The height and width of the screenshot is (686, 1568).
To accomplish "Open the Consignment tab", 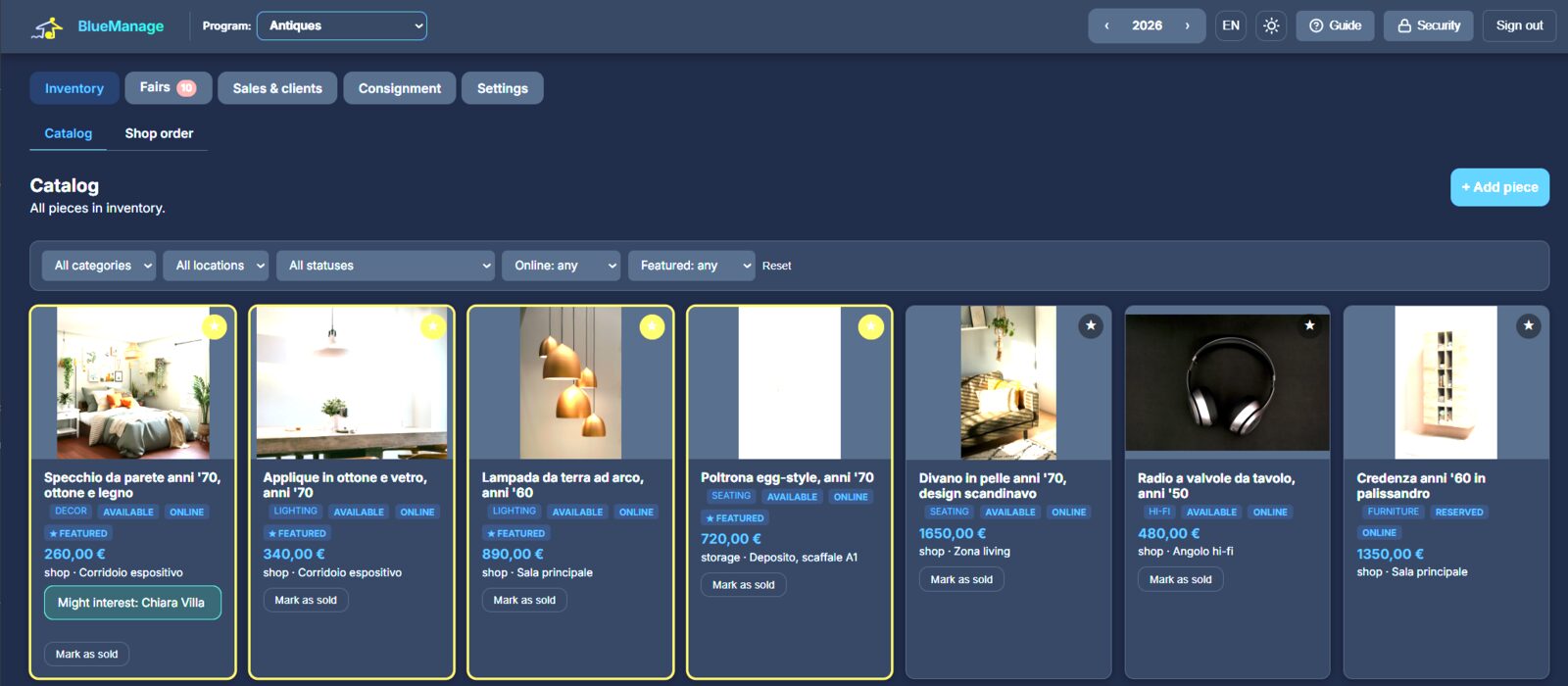I will click(x=400, y=88).
